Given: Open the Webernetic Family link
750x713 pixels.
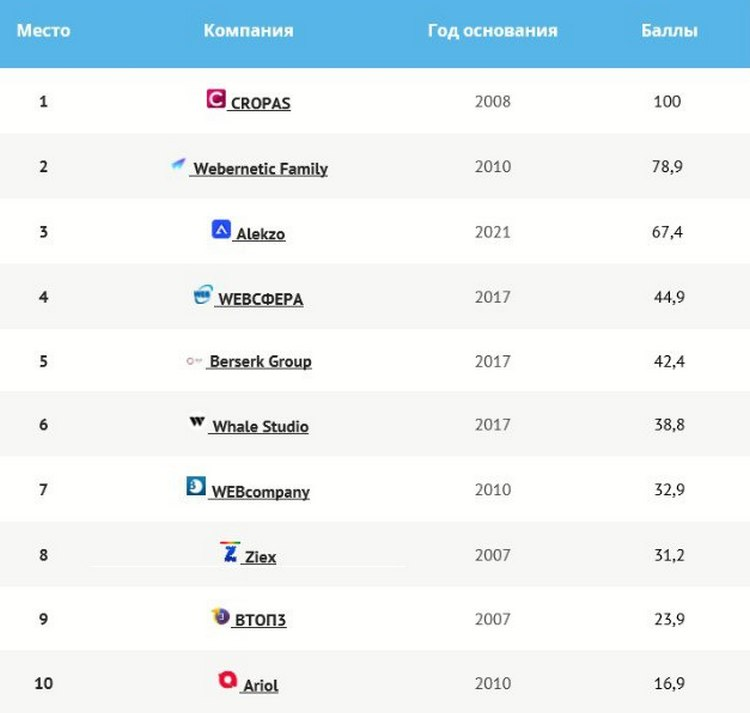Looking at the screenshot, I should point(260,169).
